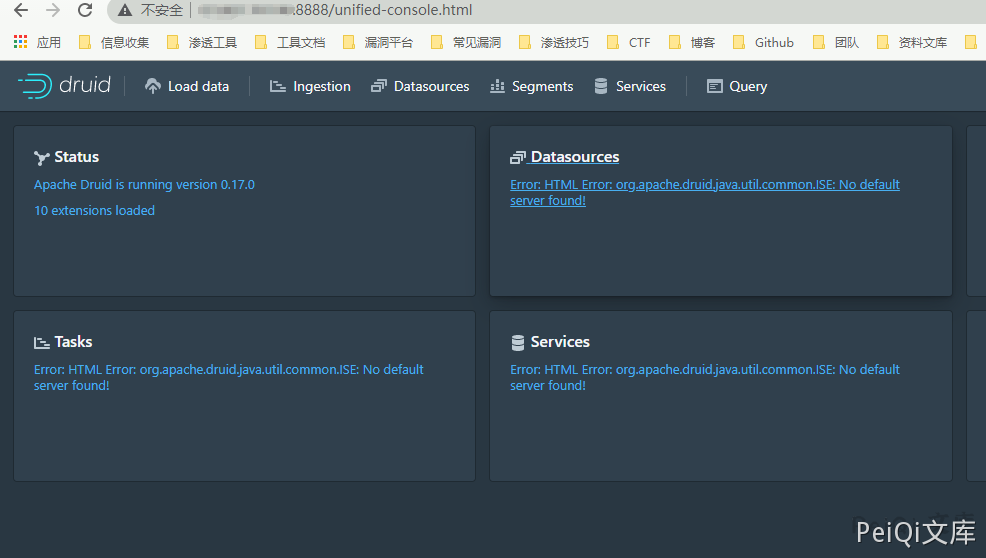986x558 pixels.
Task: Open Datasources in the top navigation
Action: (420, 87)
